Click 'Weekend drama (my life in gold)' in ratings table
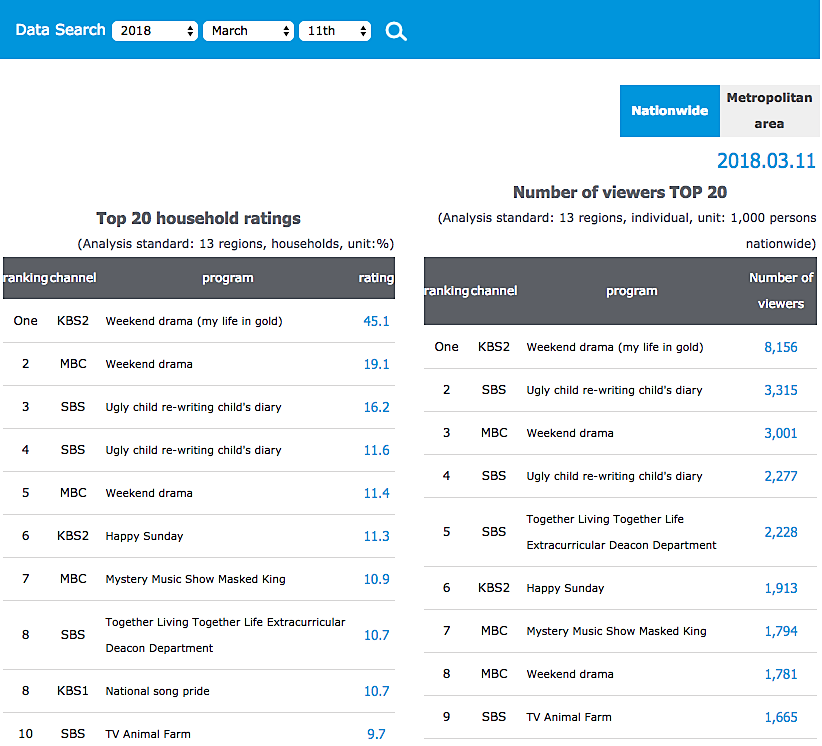The image size is (822, 746). (x=194, y=321)
